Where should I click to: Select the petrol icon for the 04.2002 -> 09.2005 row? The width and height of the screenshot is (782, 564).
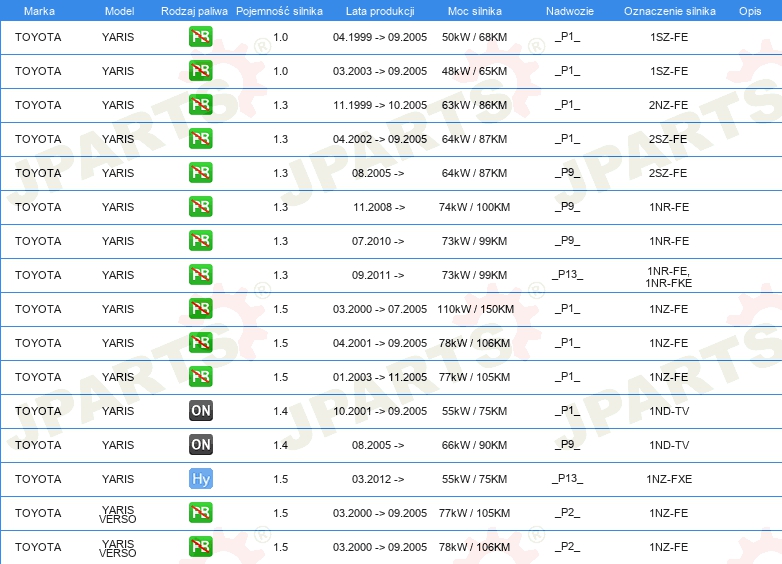pyautogui.click(x=200, y=139)
